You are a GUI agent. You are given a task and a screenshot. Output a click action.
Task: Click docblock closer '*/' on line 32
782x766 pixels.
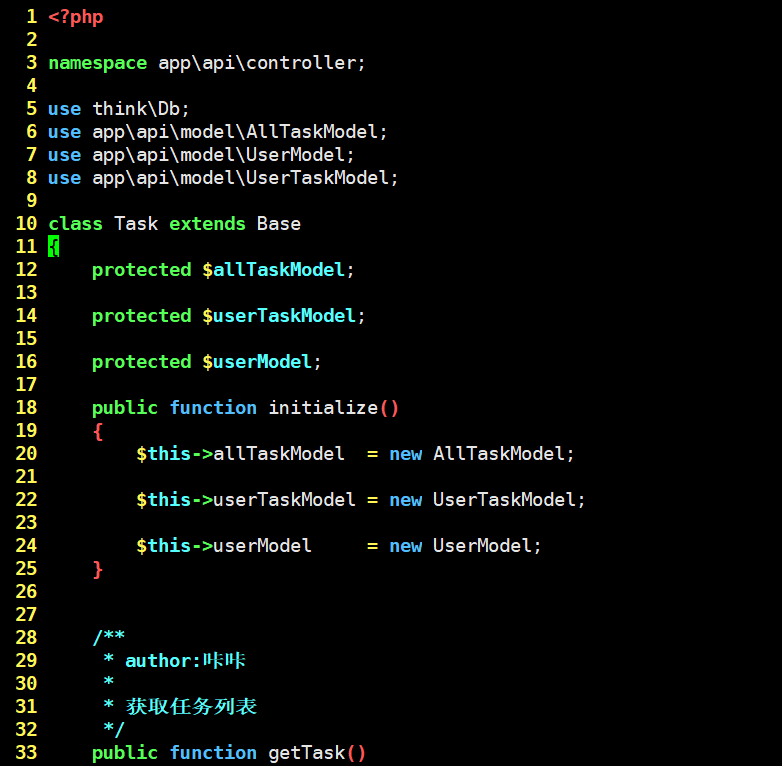[x=114, y=729]
